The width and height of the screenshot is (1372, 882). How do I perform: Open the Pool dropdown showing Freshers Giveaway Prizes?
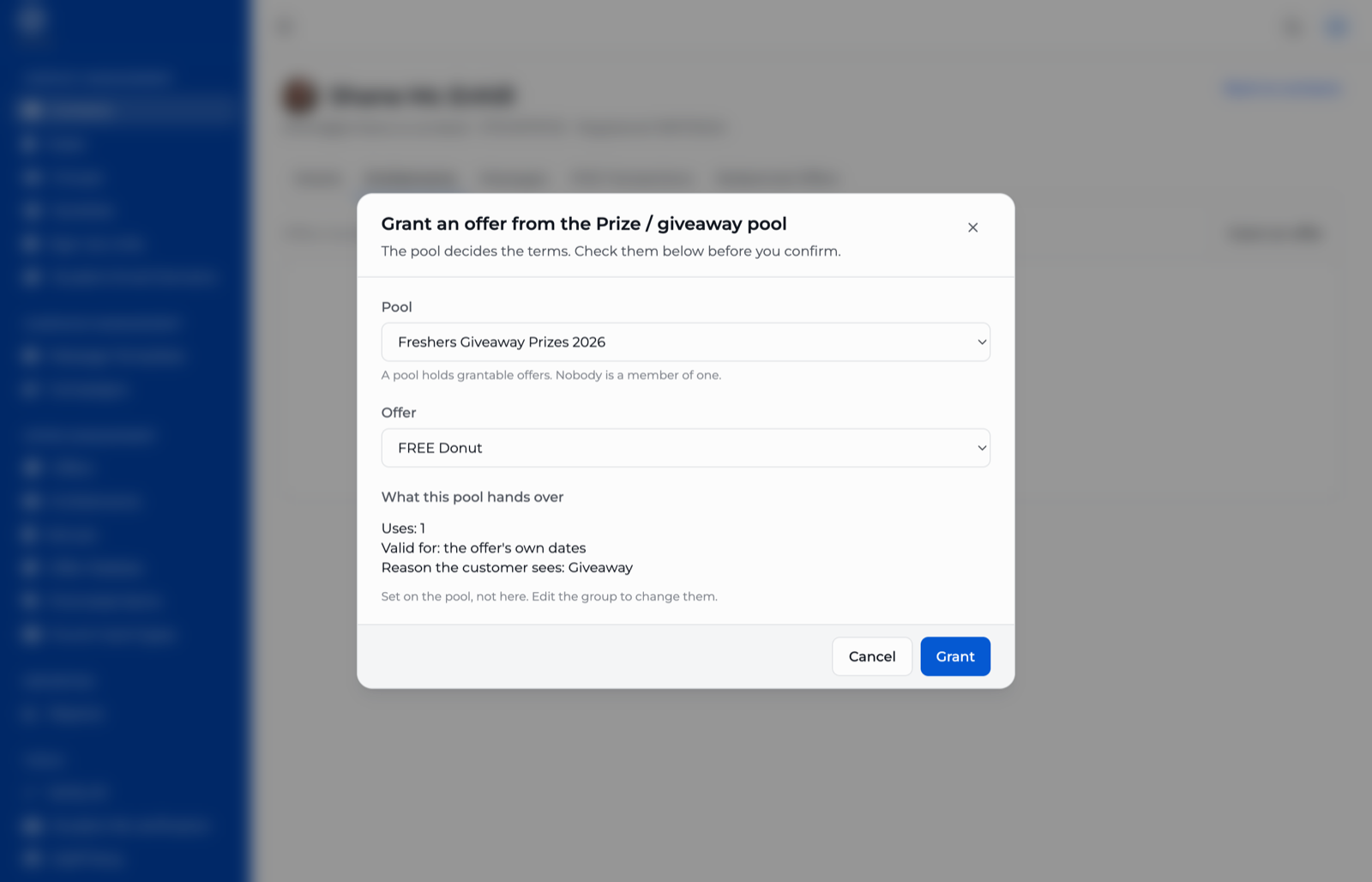(x=685, y=341)
